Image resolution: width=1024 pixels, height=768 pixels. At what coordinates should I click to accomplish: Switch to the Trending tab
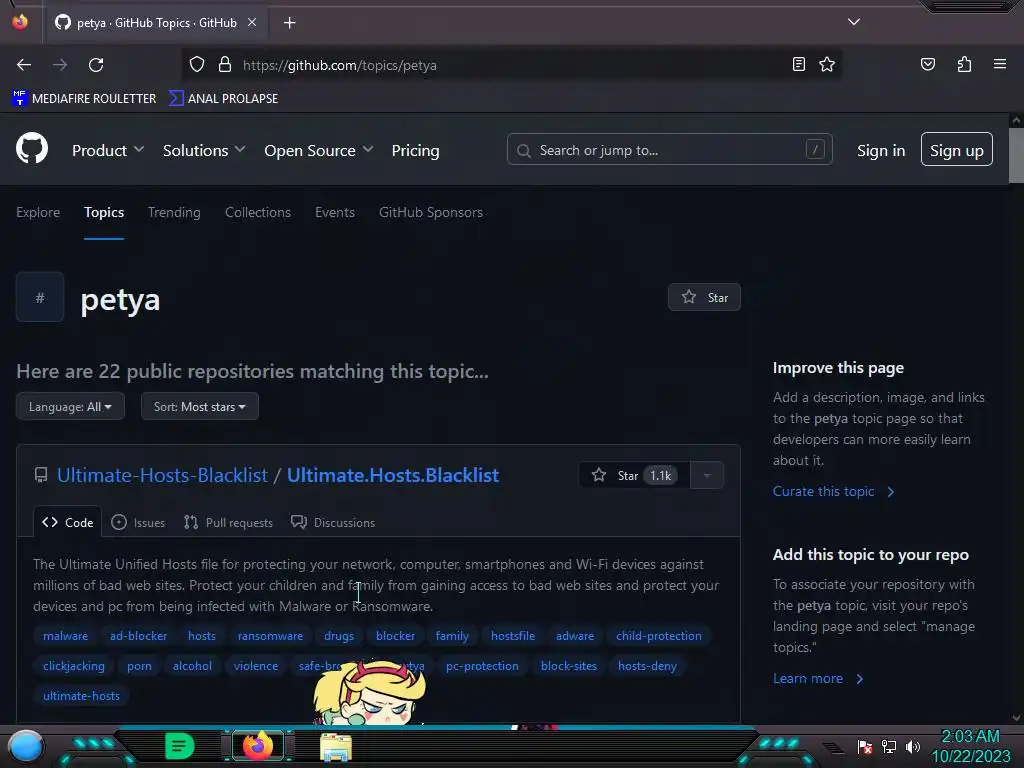(x=174, y=212)
